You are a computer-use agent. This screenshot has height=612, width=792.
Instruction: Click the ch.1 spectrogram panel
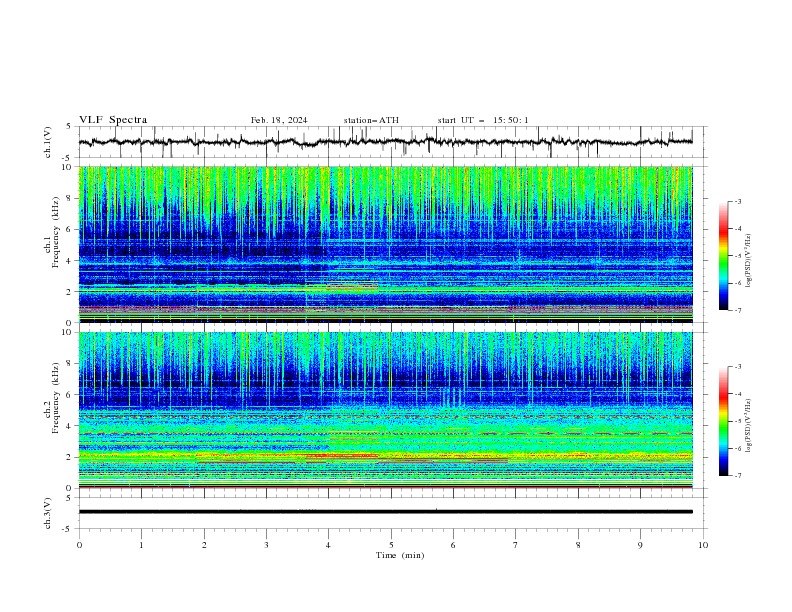pos(385,244)
